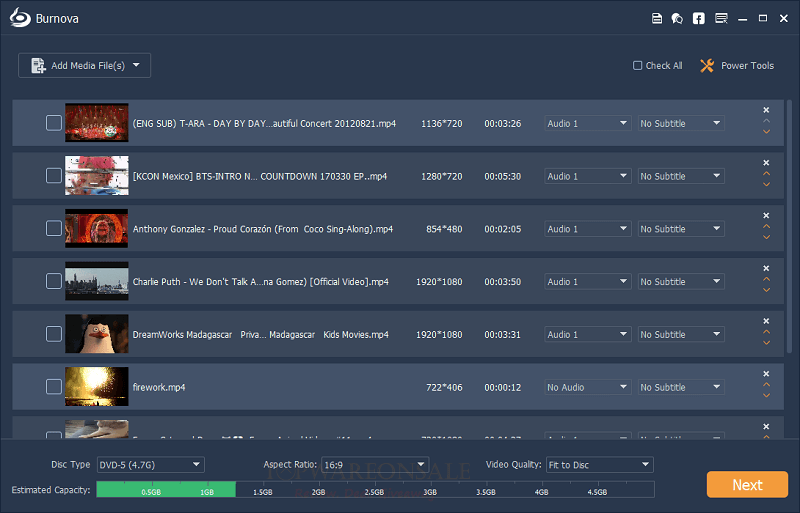This screenshot has height=513, width=800.
Task: Move the KCON Mexico BTS video up
Action: 766,174
